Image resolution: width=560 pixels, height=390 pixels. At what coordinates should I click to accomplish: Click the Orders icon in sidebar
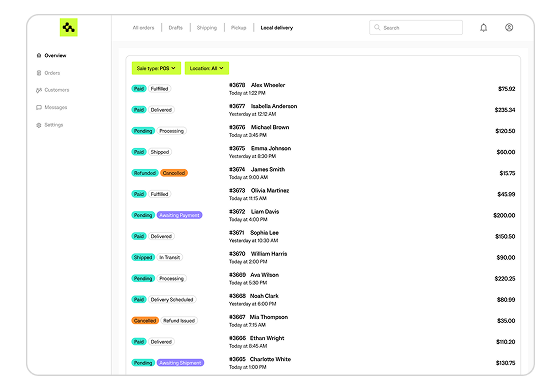(39, 73)
